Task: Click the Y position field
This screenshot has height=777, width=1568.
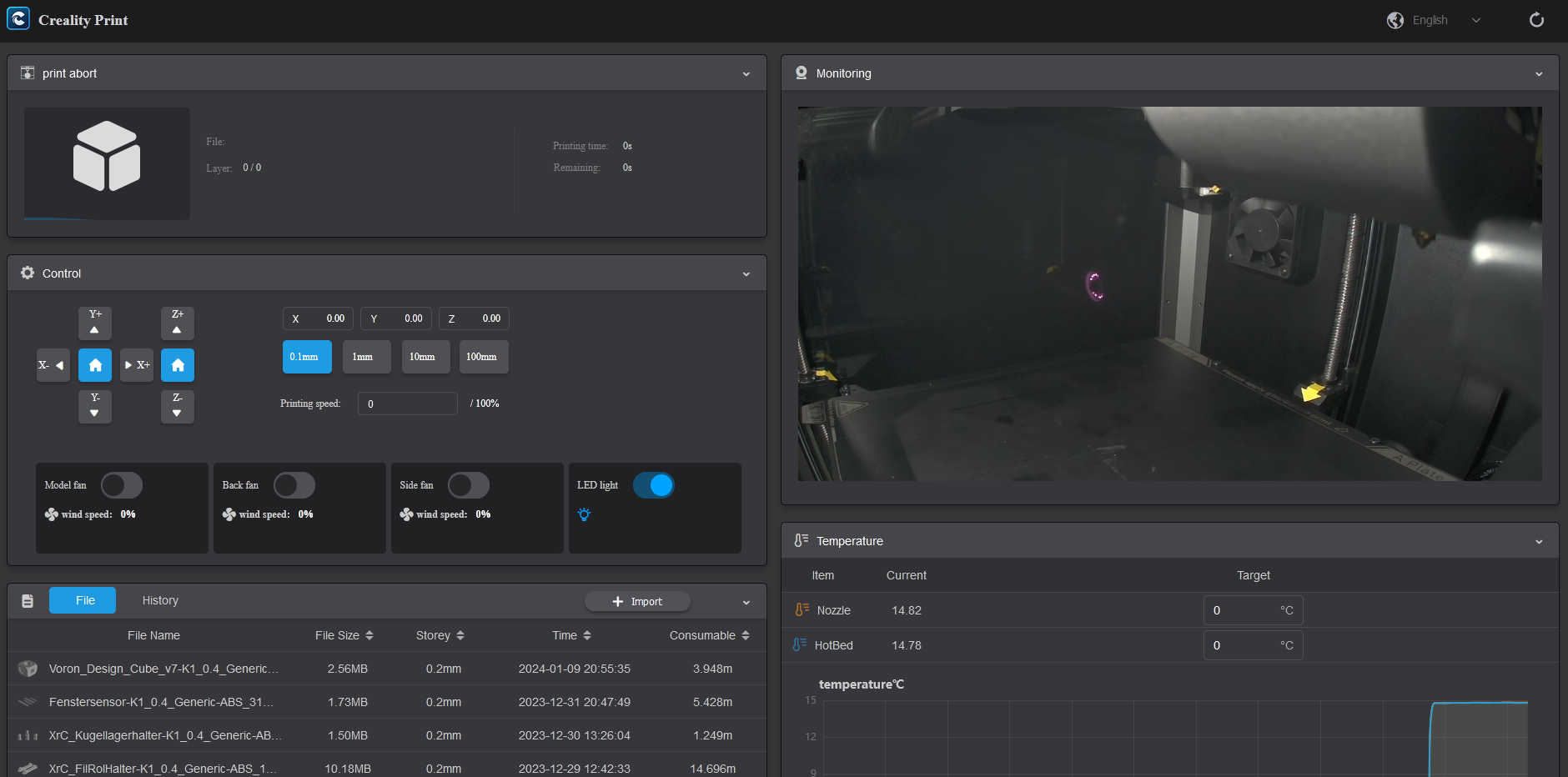Action: 396,318
